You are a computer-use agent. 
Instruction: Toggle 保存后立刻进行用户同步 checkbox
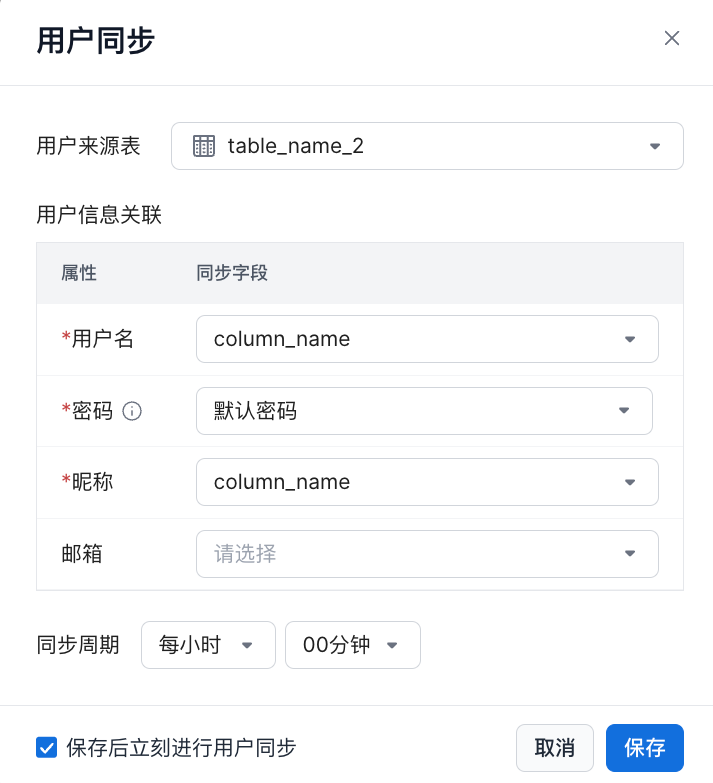[x=46, y=747]
